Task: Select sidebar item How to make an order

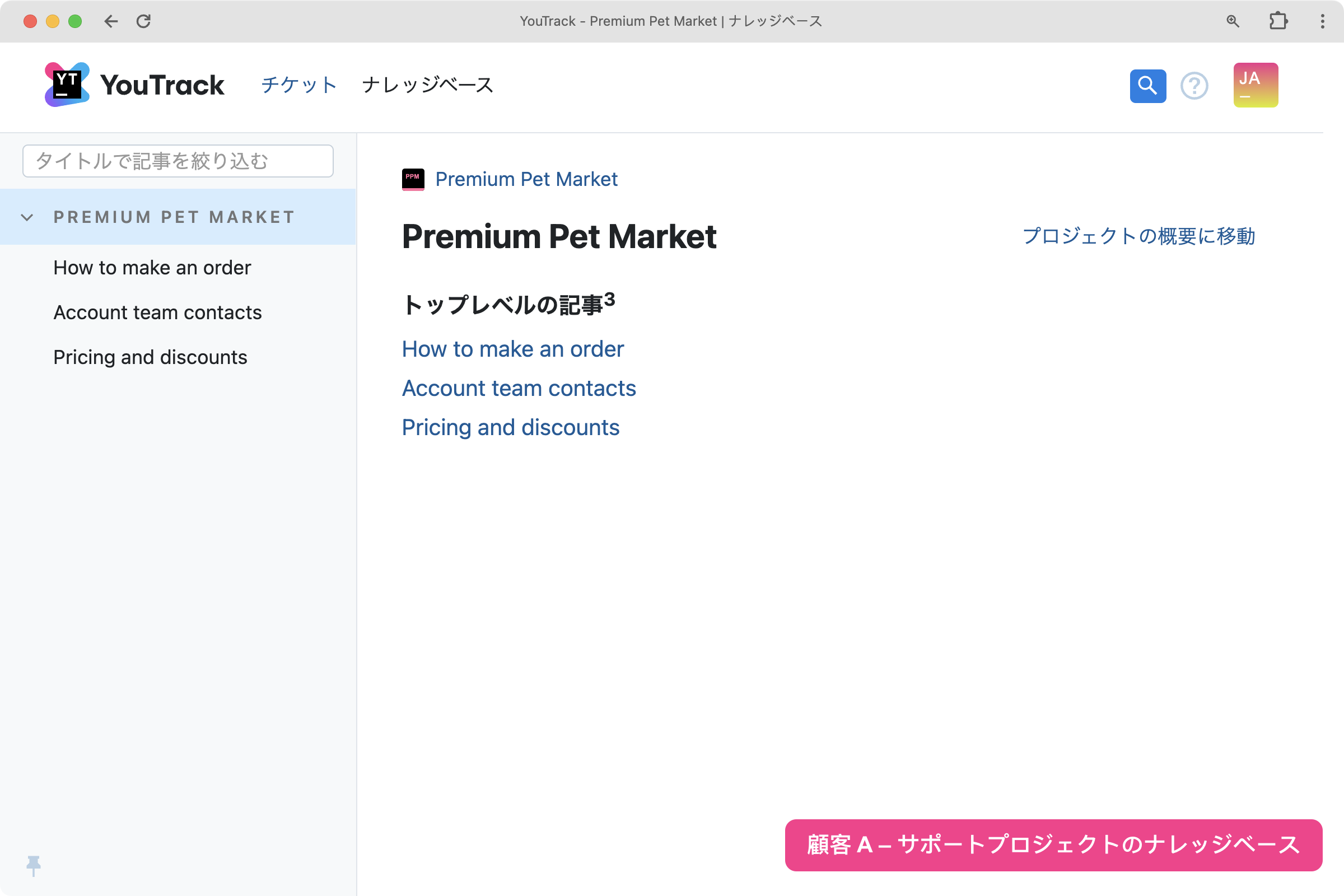Action: click(152, 268)
